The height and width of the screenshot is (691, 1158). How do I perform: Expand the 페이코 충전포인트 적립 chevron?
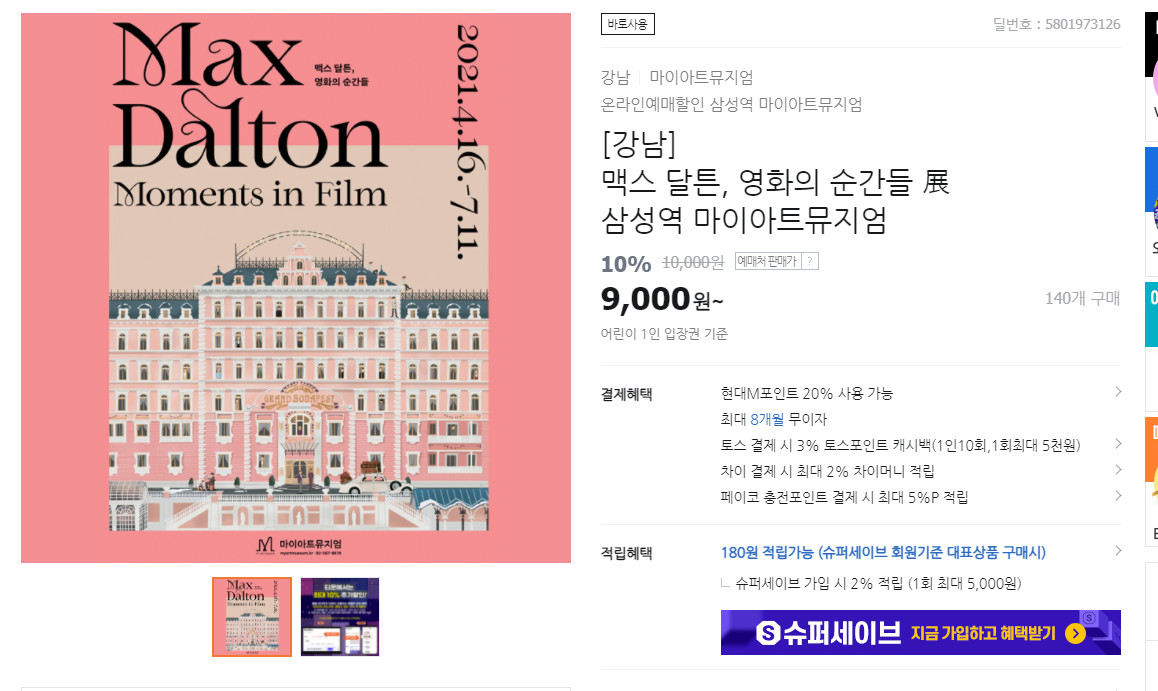[1118, 495]
